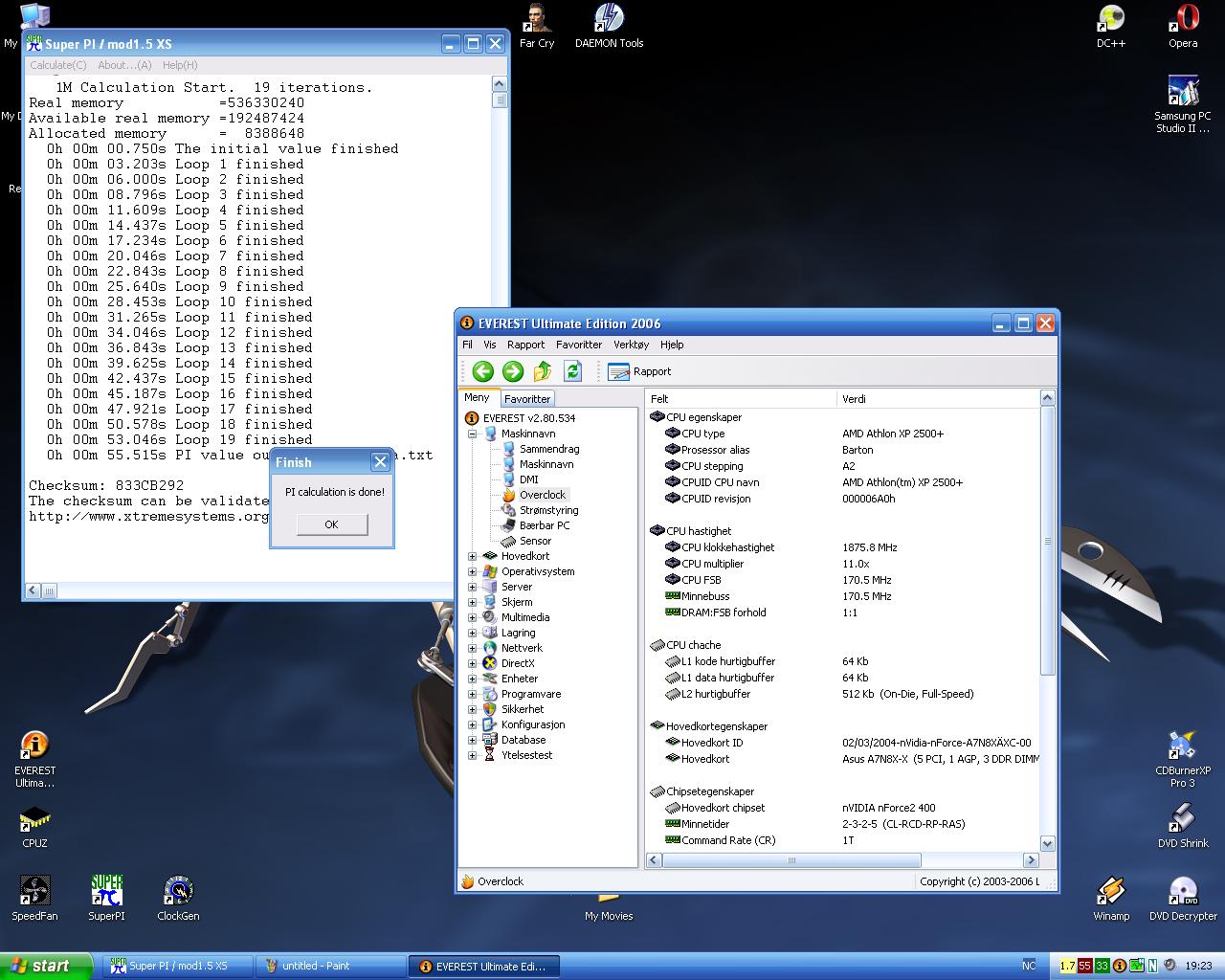Click the Felt column header
Screen dimensions: 1225x980
[x=742, y=399]
